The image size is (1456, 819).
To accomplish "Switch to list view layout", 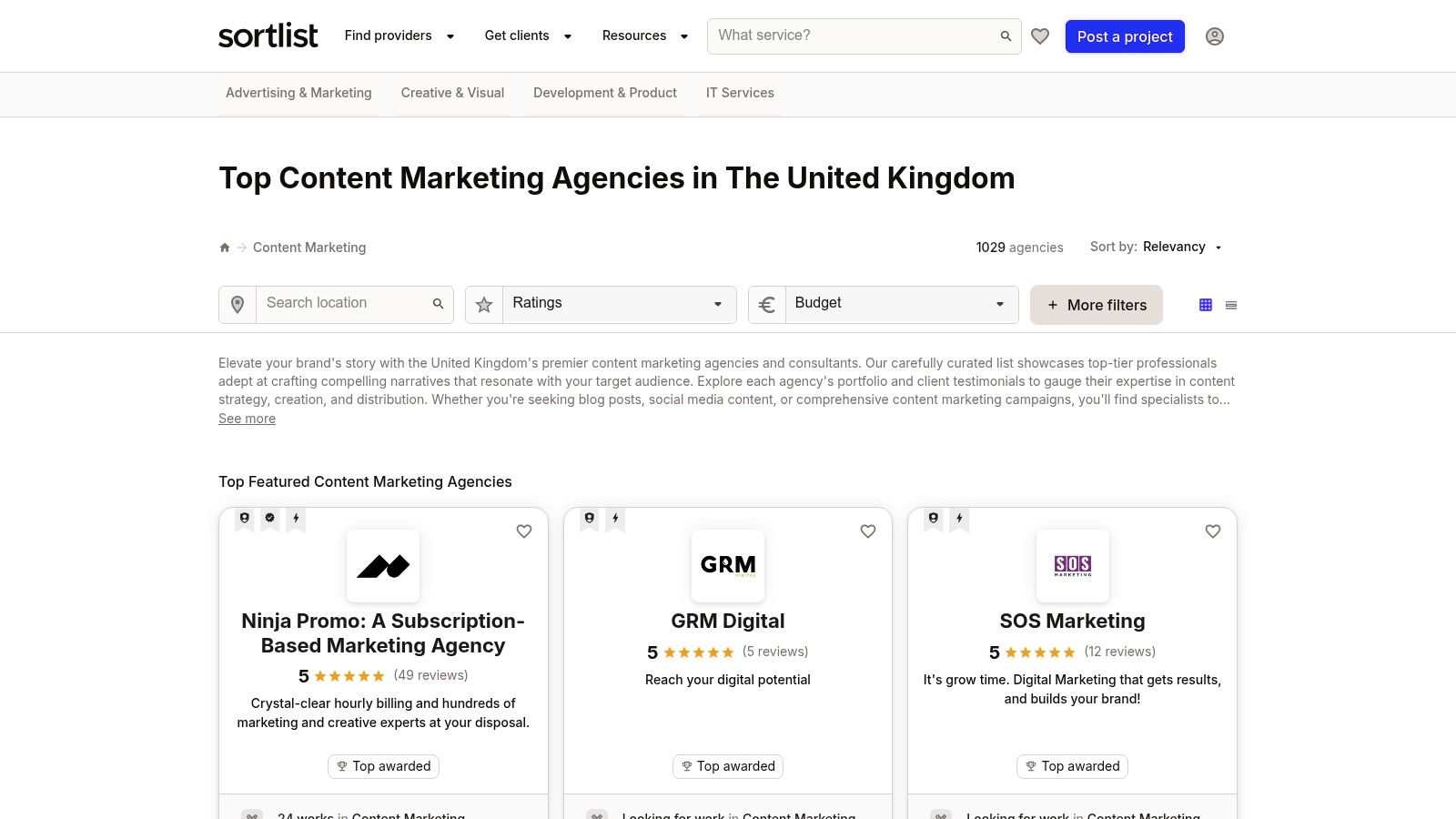I will [x=1231, y=305].
